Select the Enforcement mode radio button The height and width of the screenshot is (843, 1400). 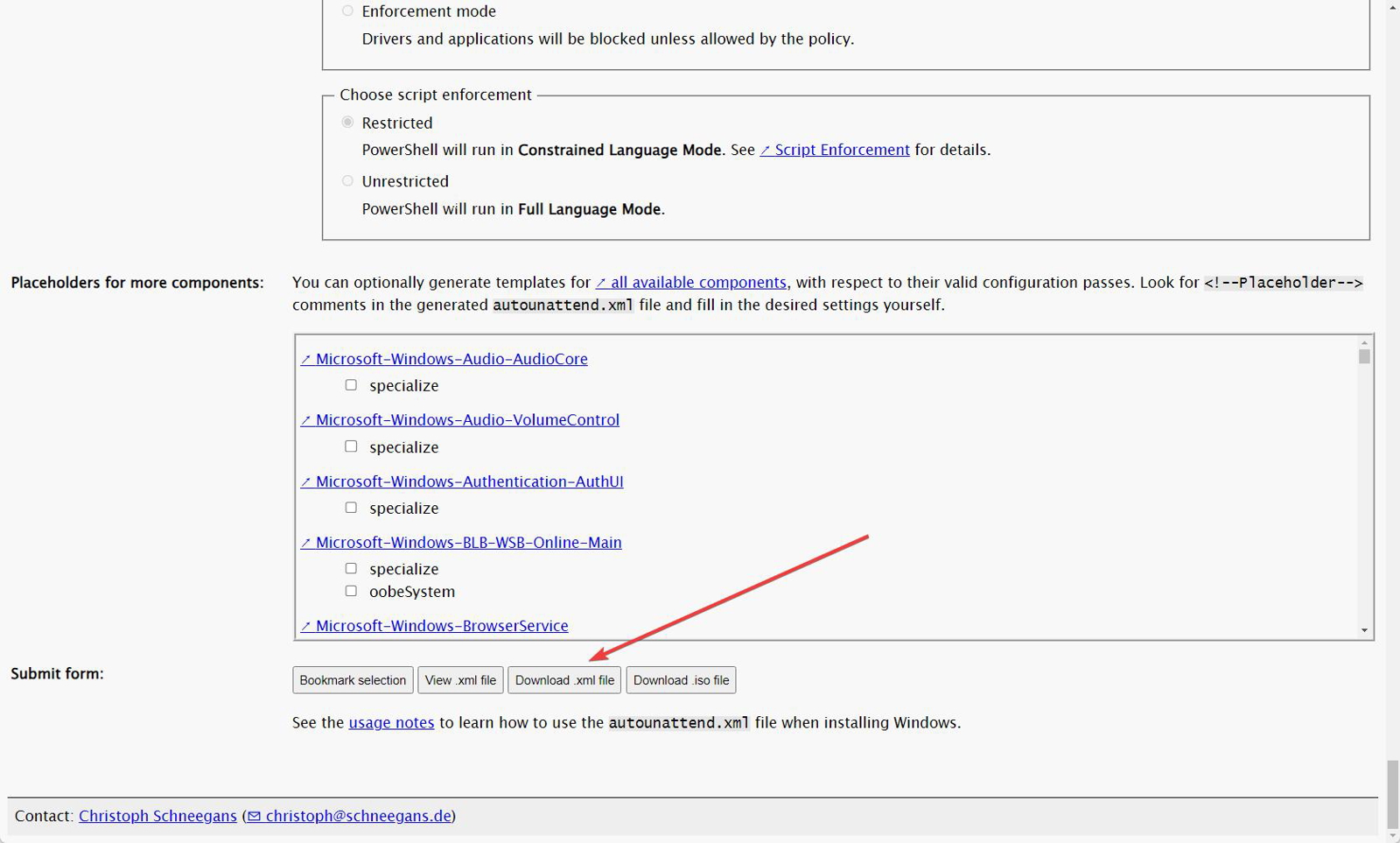[x=347, y=11]
